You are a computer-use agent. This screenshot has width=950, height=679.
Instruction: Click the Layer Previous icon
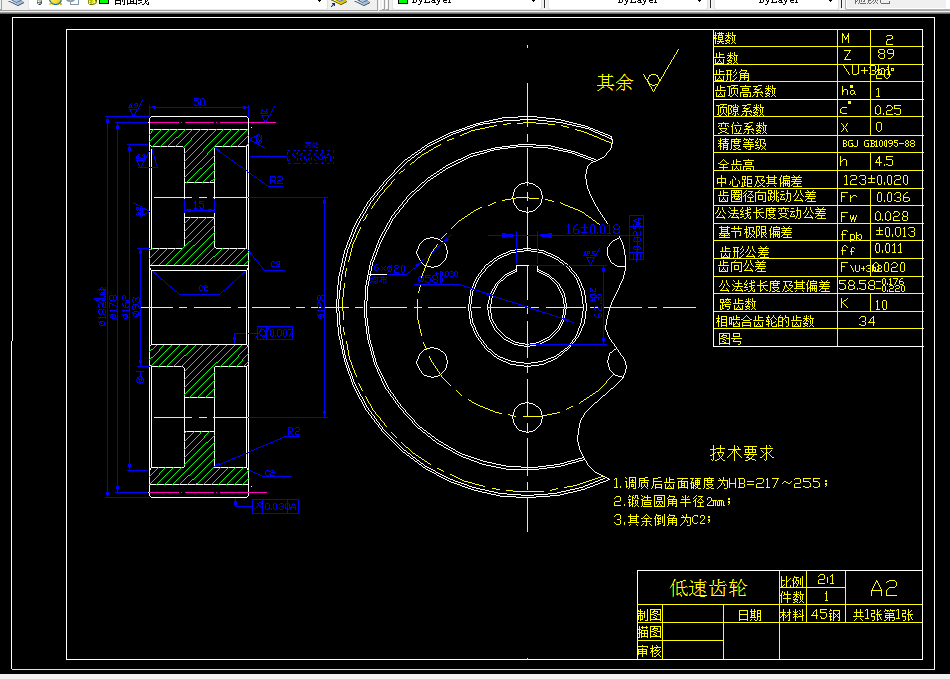click(x=362, y=2)
